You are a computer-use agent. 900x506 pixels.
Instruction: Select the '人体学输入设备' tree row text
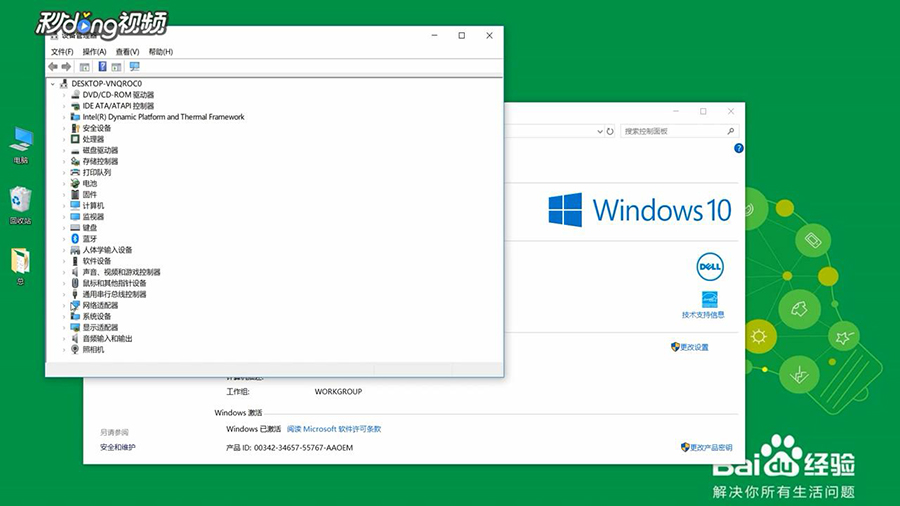107,250
